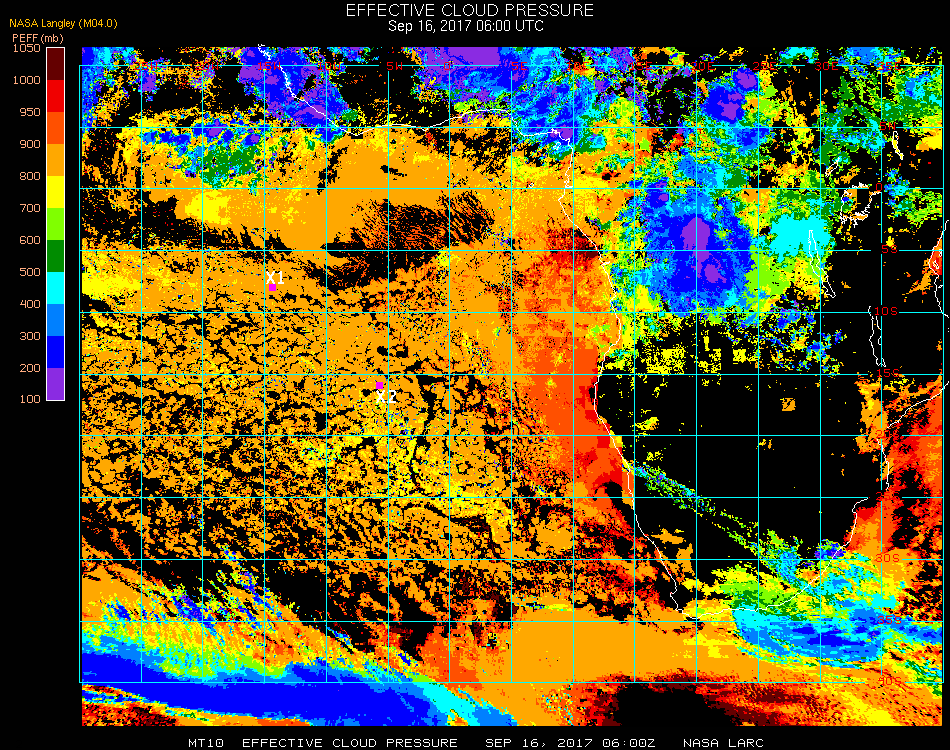Click the '5S' latitude label
This screenshot has height=750, width=950.
[x=889, y=250]
